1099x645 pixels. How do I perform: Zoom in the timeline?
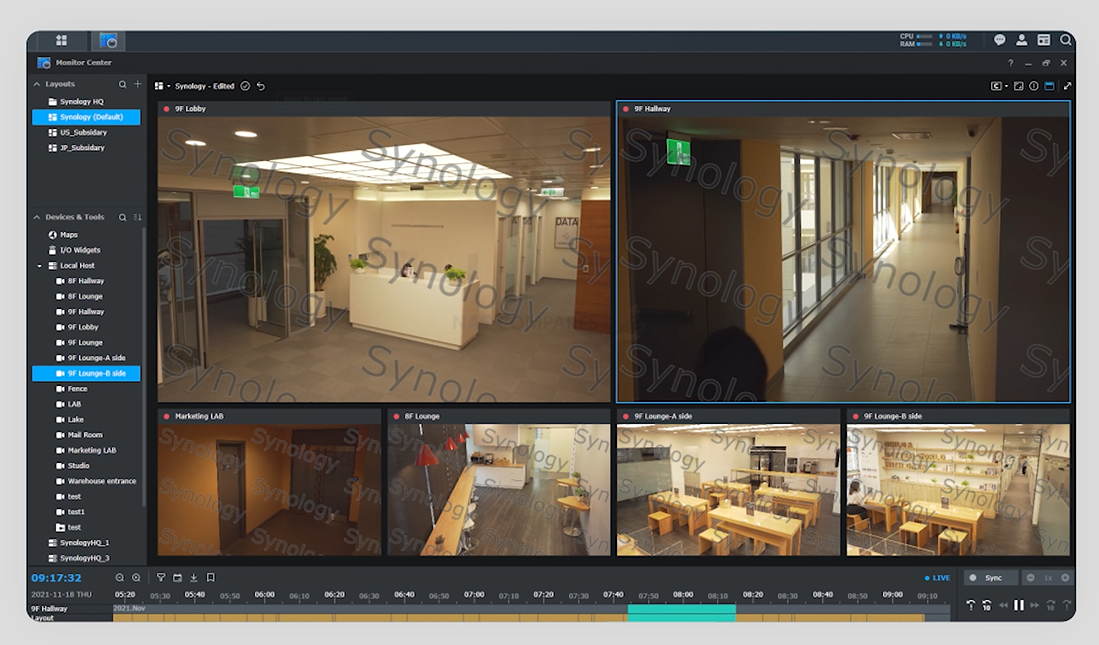(x=136, y=578)
